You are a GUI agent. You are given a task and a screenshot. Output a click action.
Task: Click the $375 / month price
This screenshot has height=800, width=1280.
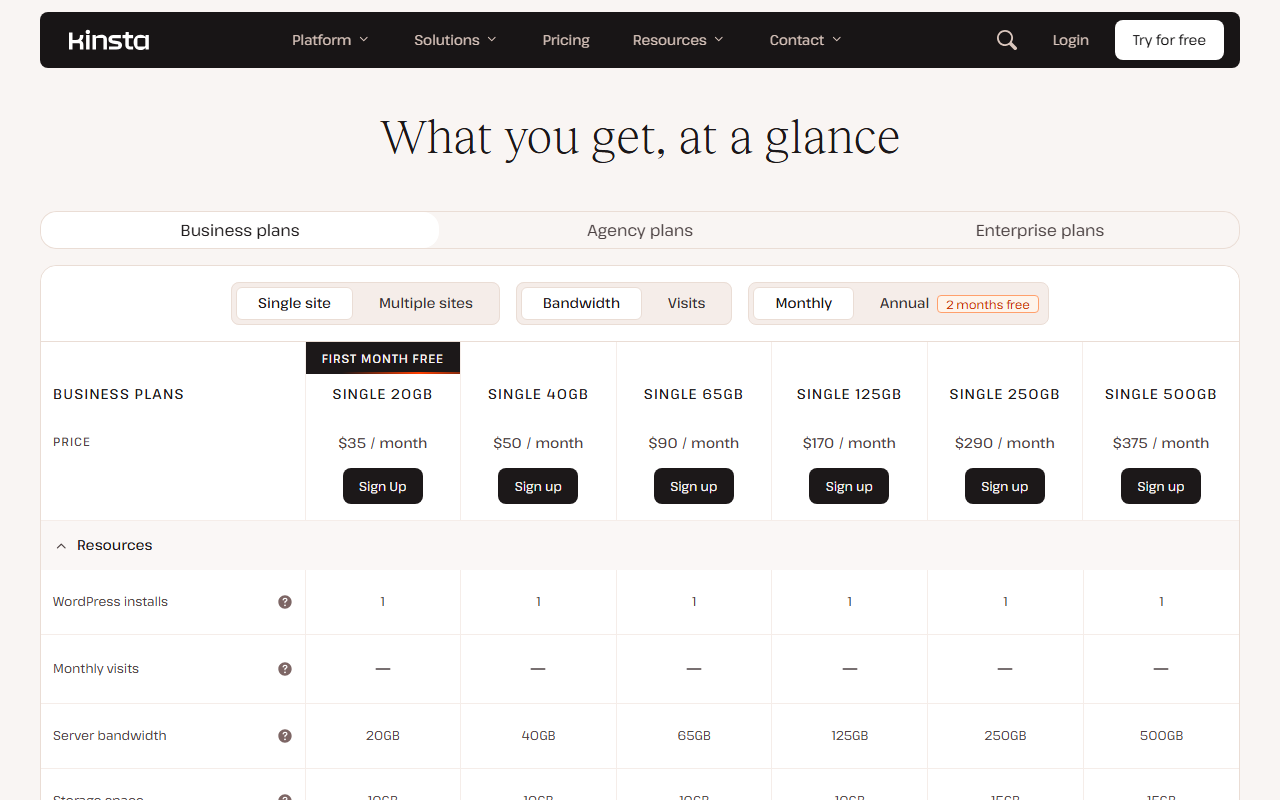pyautogui.click(x=1161, y=443)
